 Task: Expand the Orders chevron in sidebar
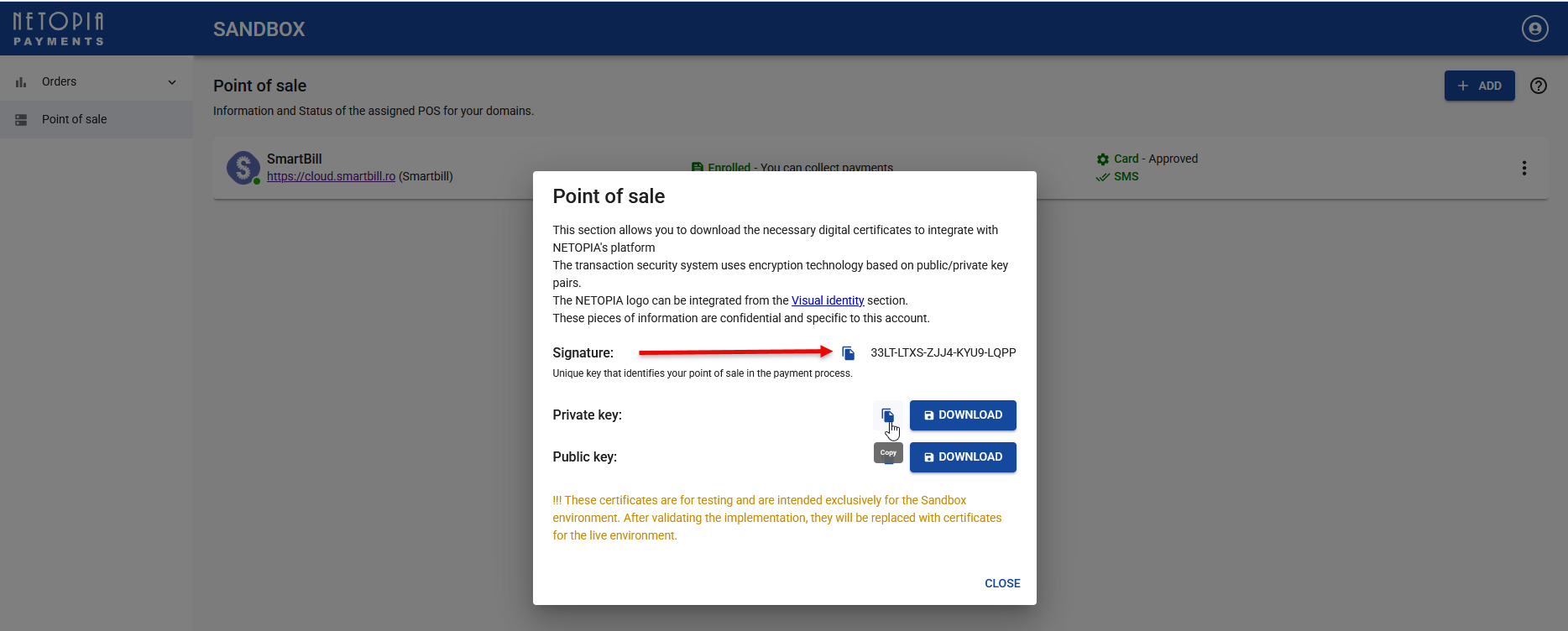click(x=172, y=82)
